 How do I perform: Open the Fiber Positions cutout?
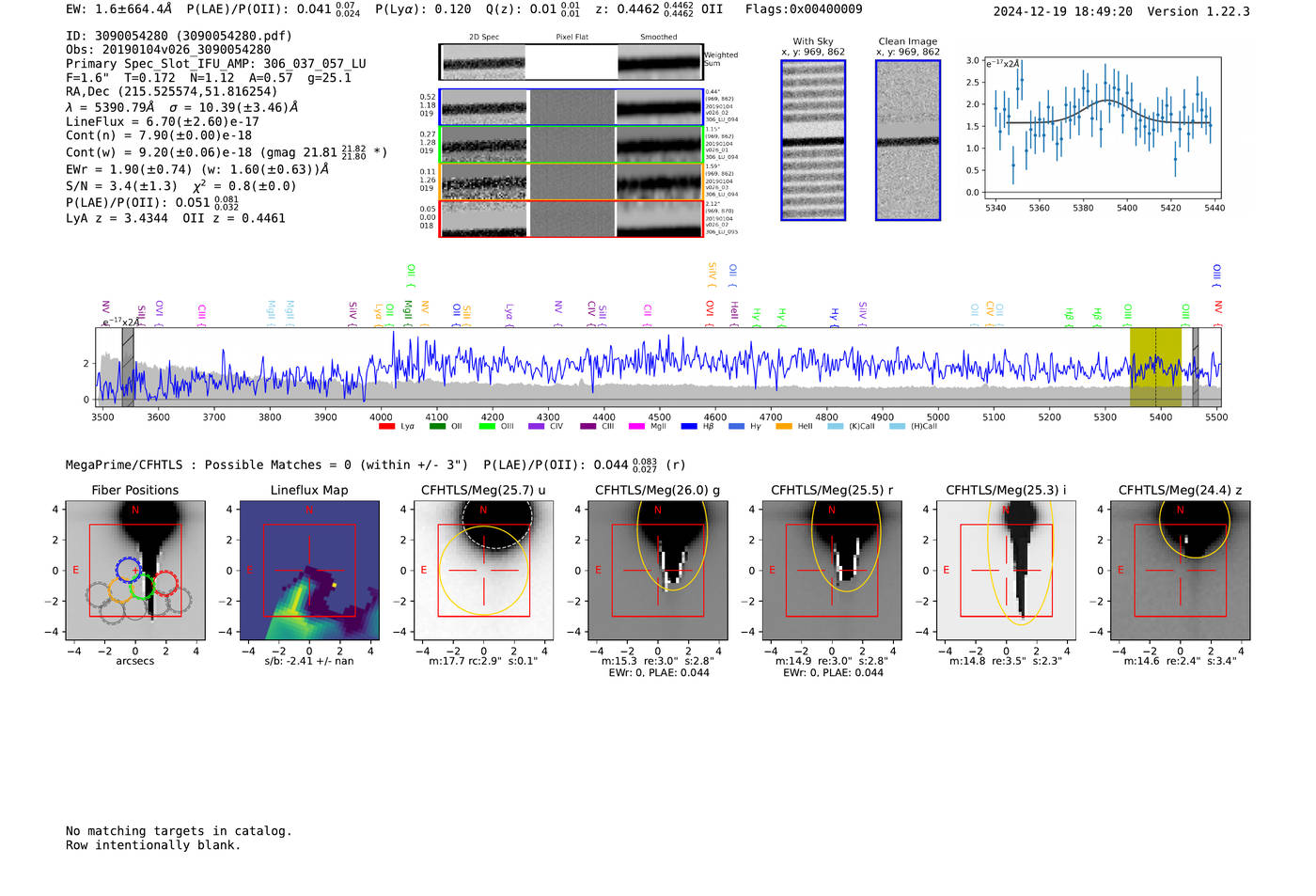(135, 571)
